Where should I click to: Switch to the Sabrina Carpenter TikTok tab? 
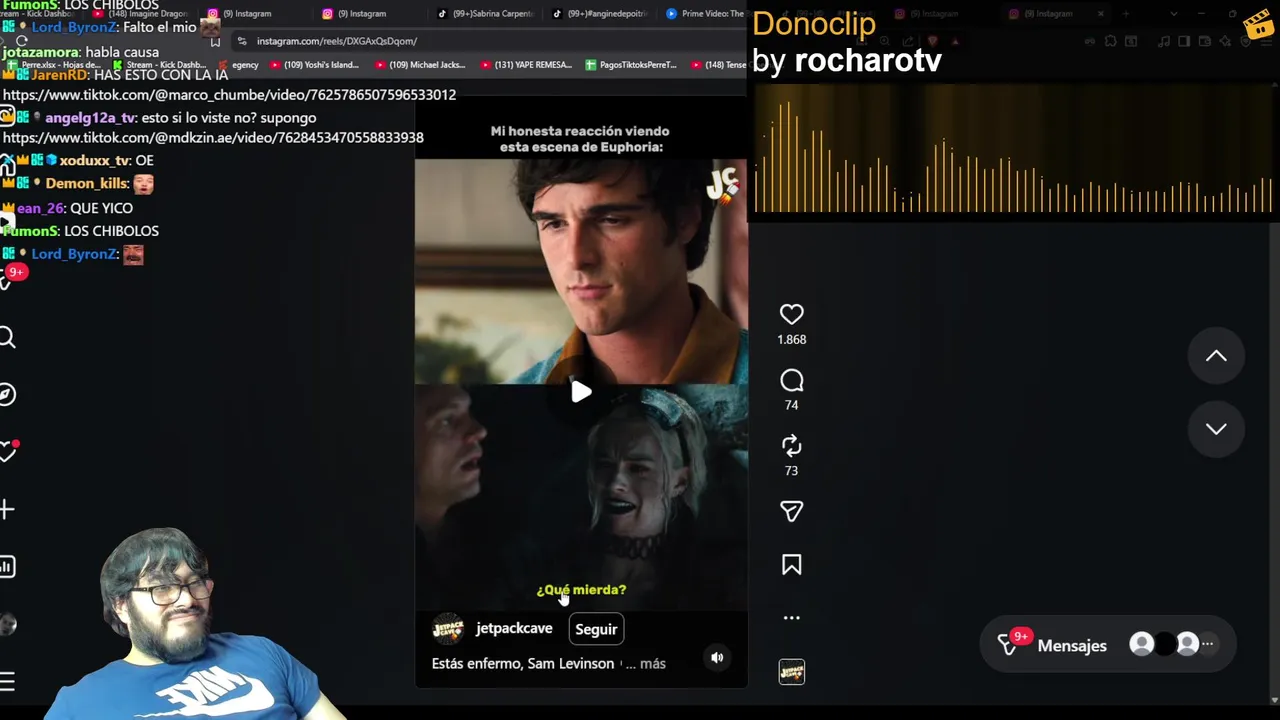(485, 14)
